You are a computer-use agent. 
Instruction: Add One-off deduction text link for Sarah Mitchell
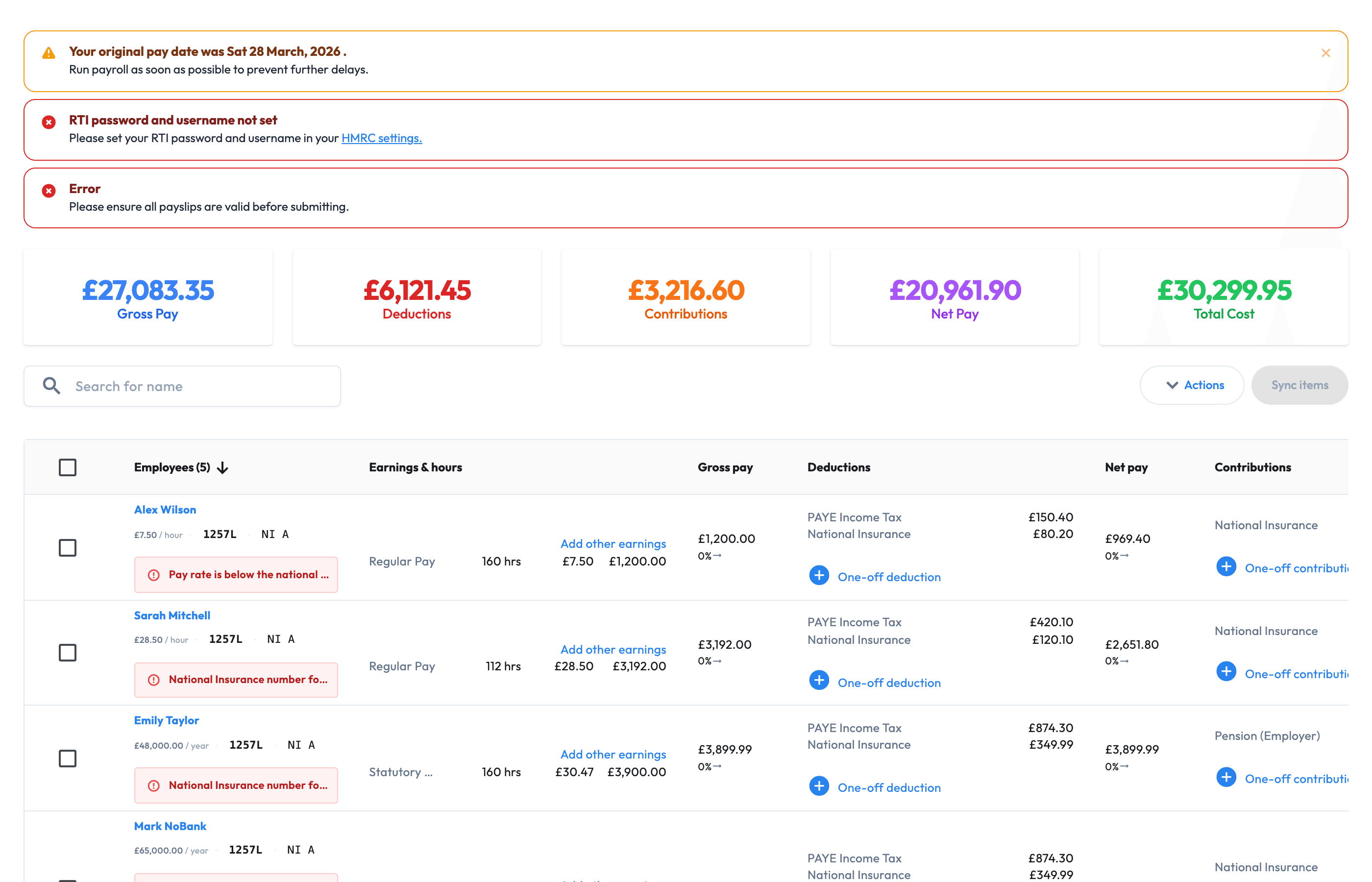pos(889,683)
